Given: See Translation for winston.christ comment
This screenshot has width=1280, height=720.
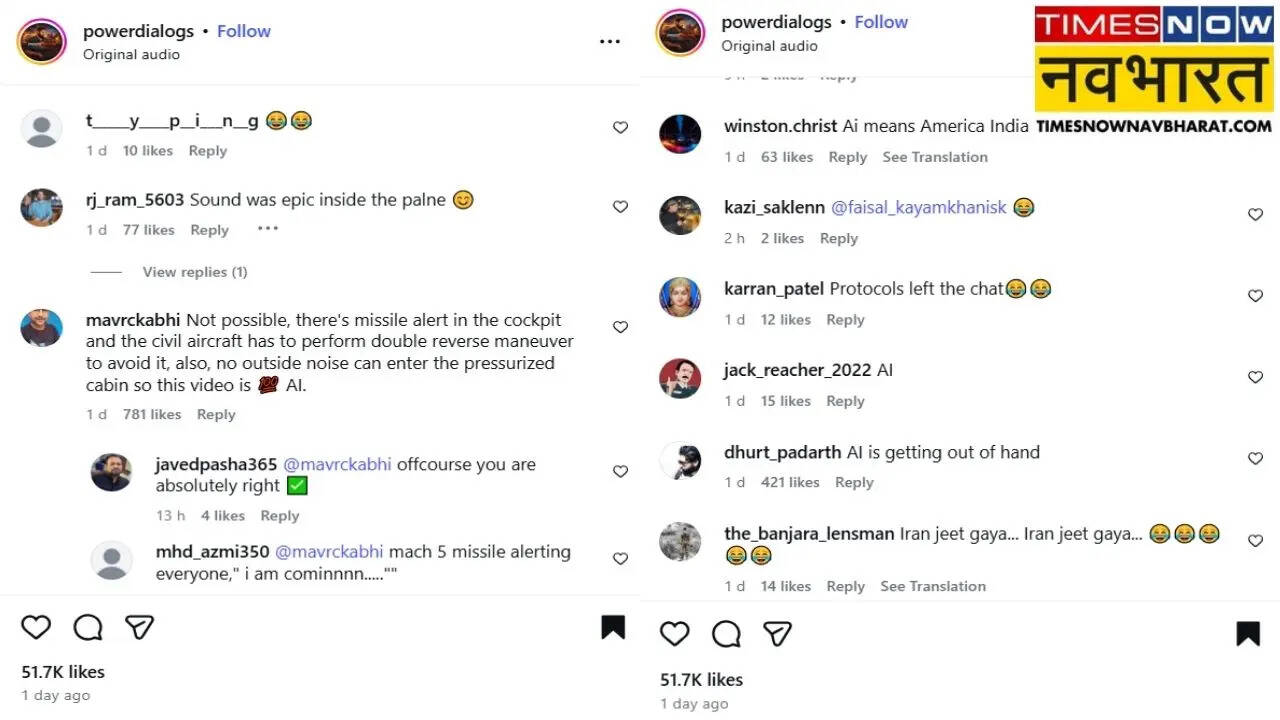Looking at the screenshot, I should point(934,157).
